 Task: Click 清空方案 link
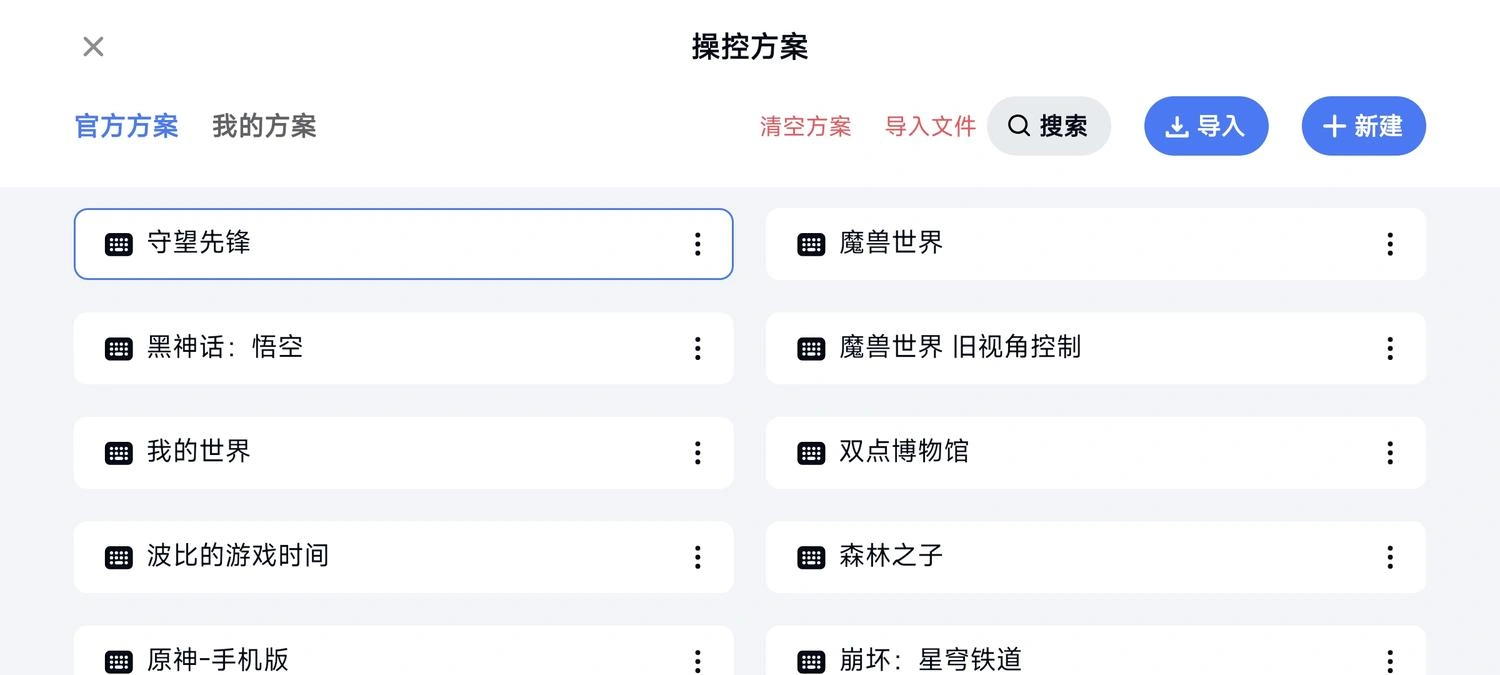[x=805, y=127]
